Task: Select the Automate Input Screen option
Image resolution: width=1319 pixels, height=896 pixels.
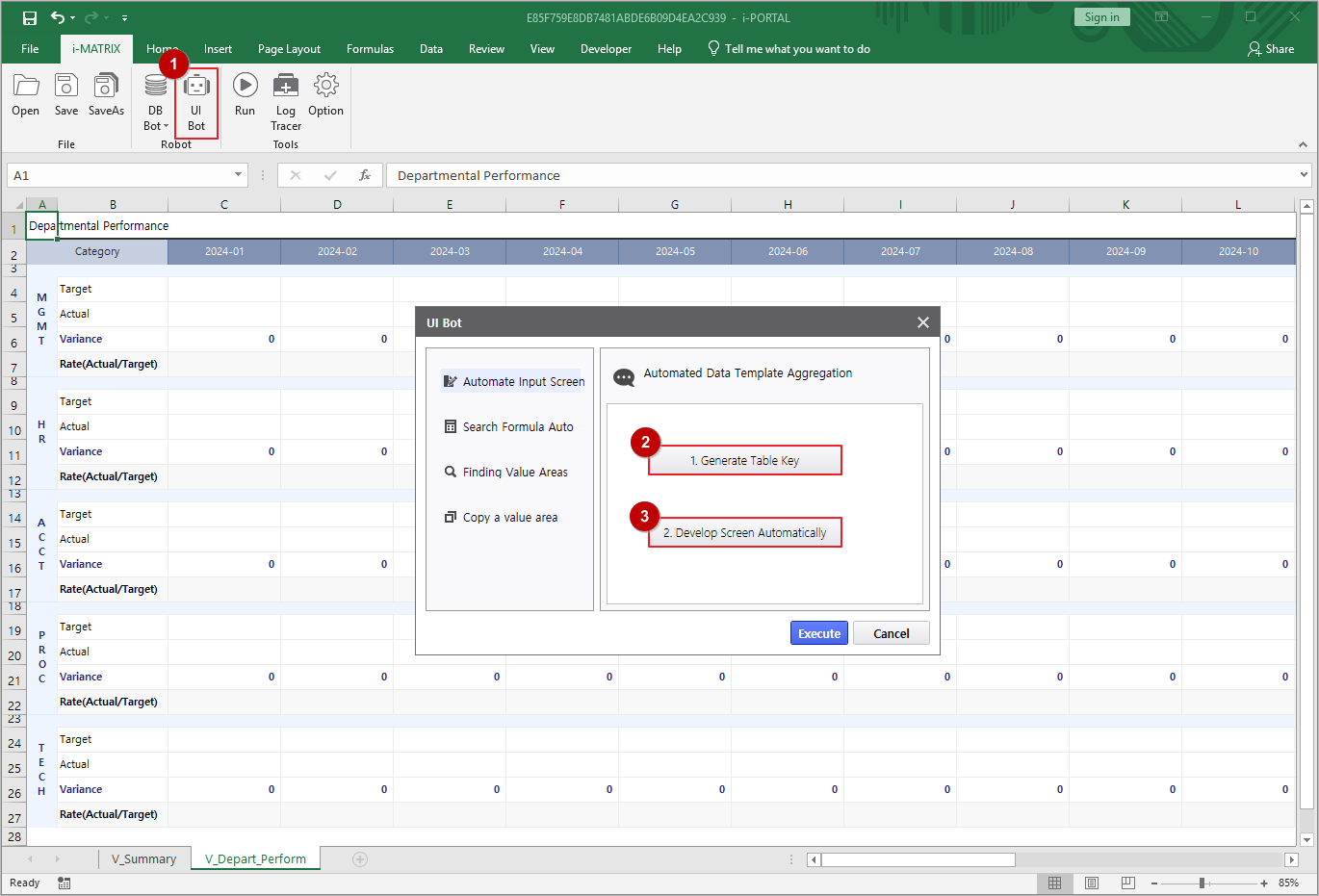Action: click(520, 381)
